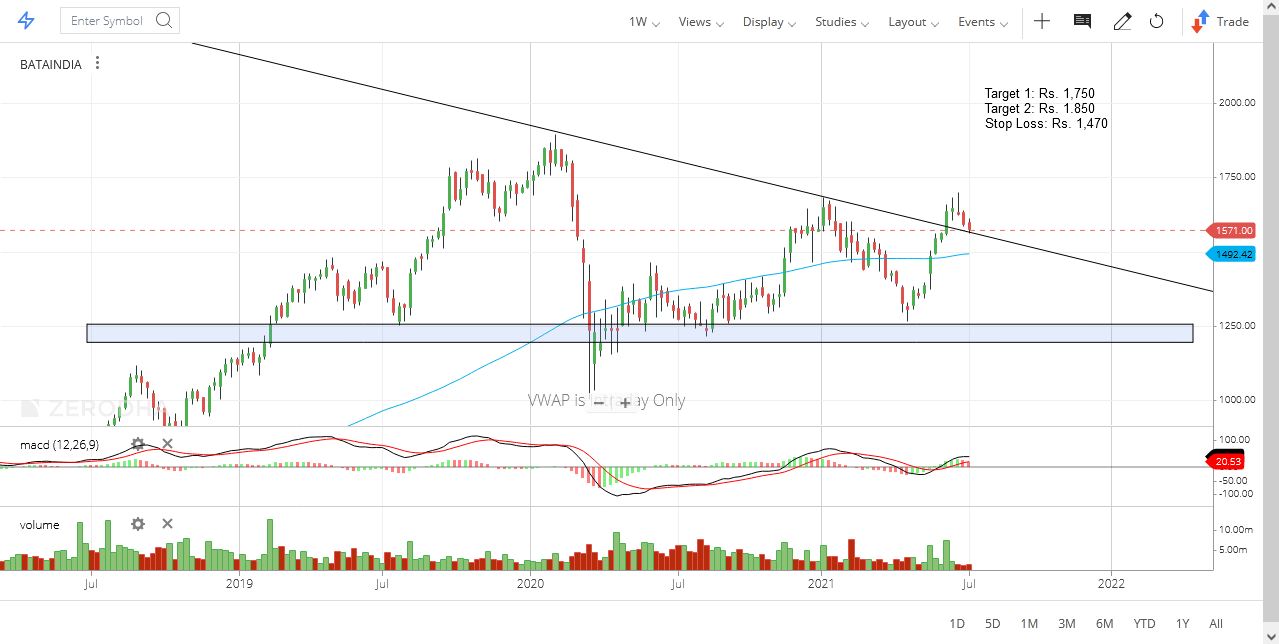The image size is (1279, 644).
Task: Open macd study settings gear
Action: [x=138, y=443]
